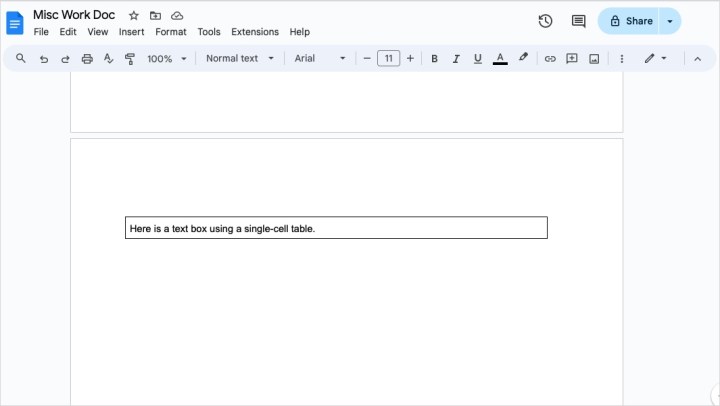Click the Print icon in toolbar
Screen dimensions: 720x406
coord(87,59)
